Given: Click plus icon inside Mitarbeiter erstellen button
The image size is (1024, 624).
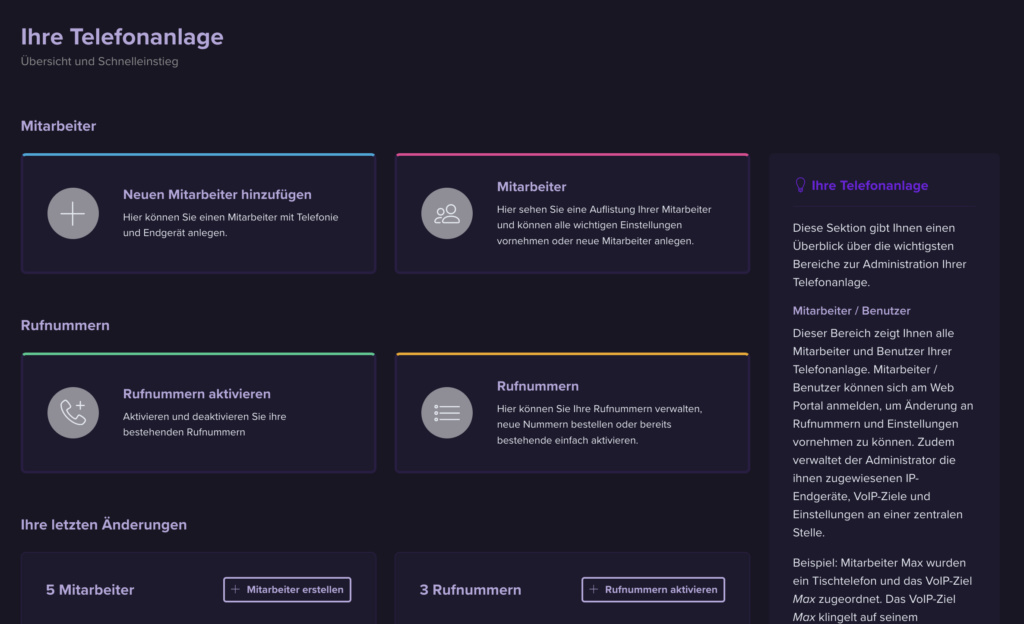Looking at the screenshot, I should (x=236, y=590).
